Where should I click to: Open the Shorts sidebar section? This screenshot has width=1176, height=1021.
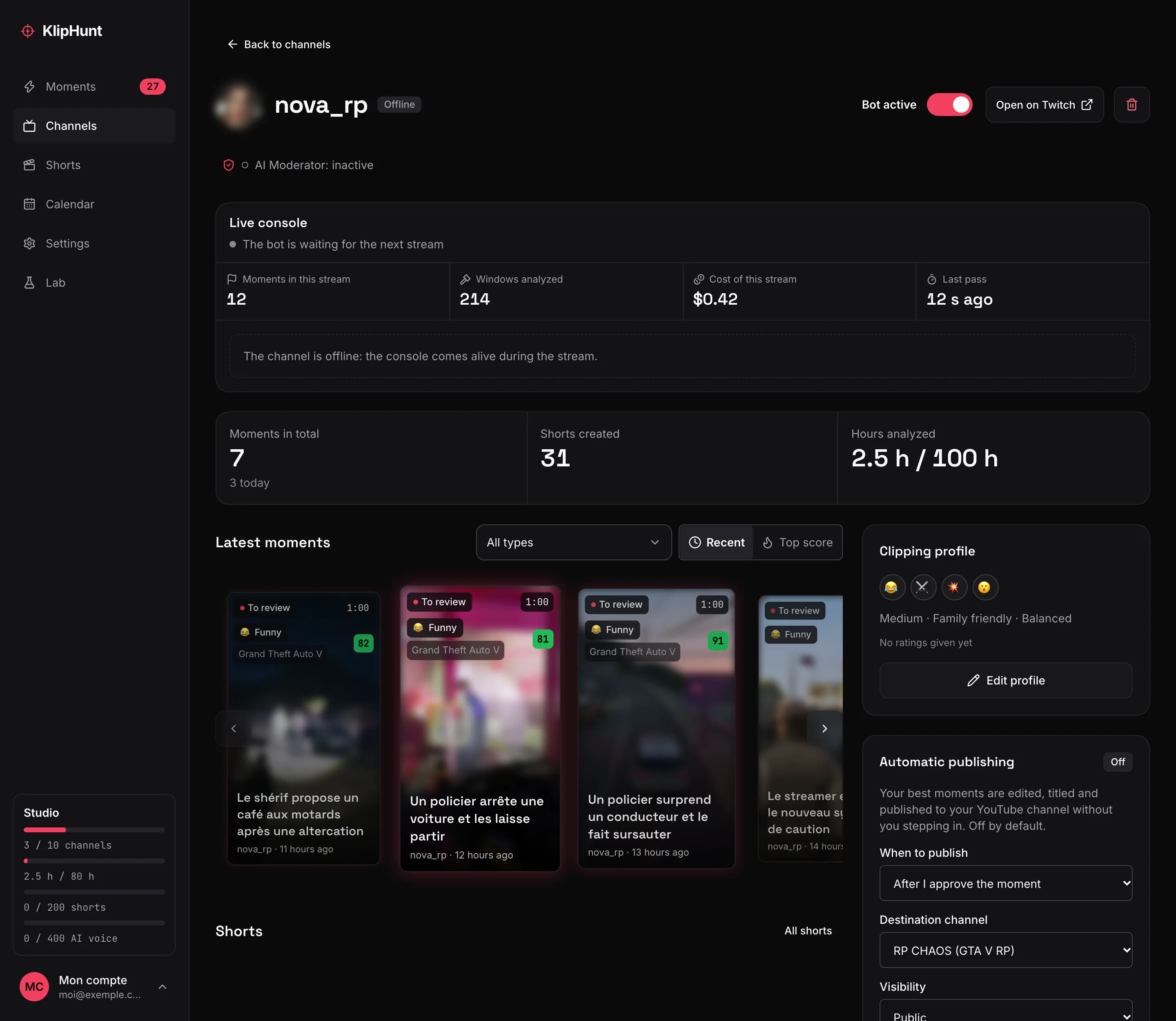(94, 165)
